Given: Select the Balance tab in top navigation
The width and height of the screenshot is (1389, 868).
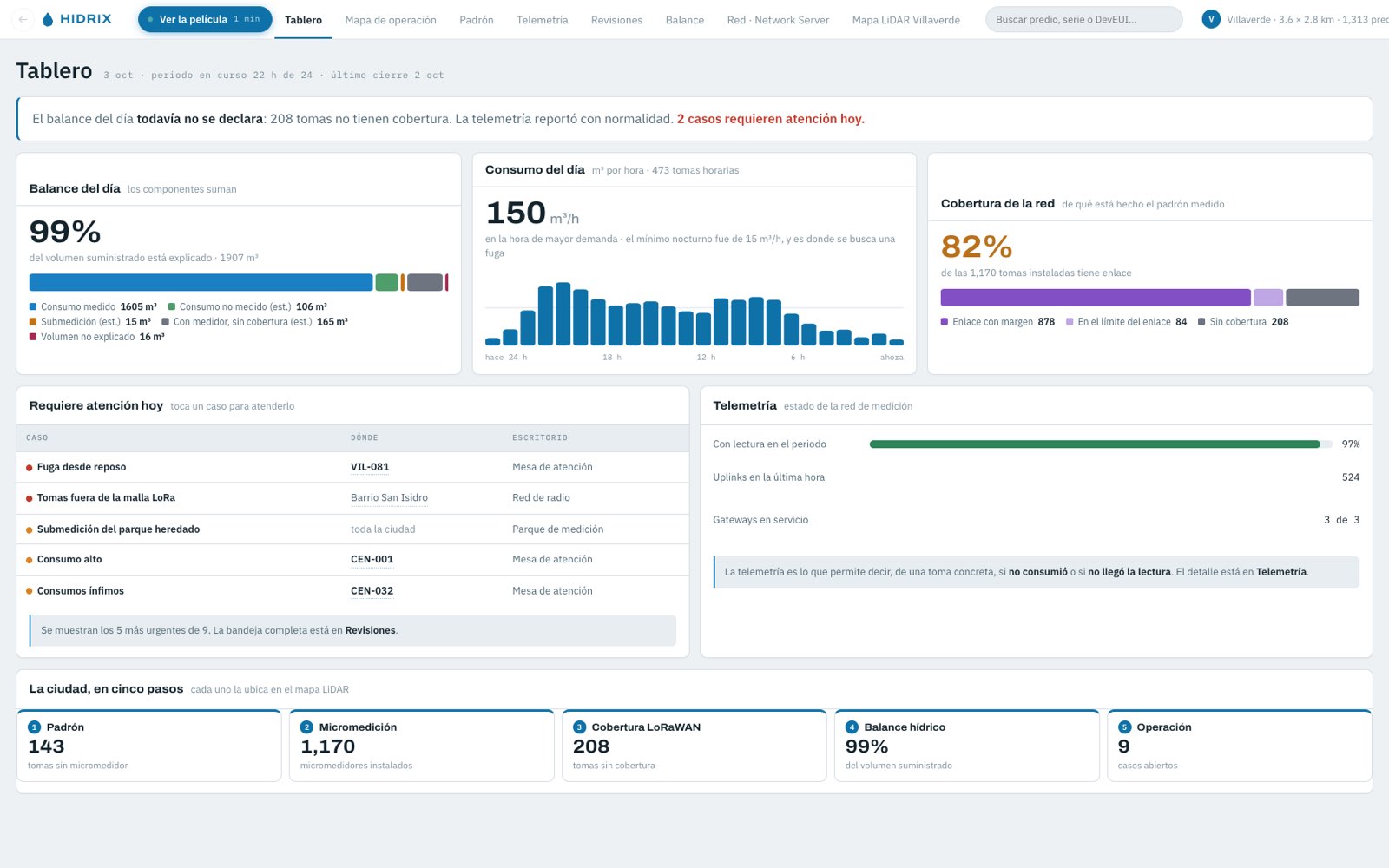Looking at the screenshot, I should (x=685, y=20).
